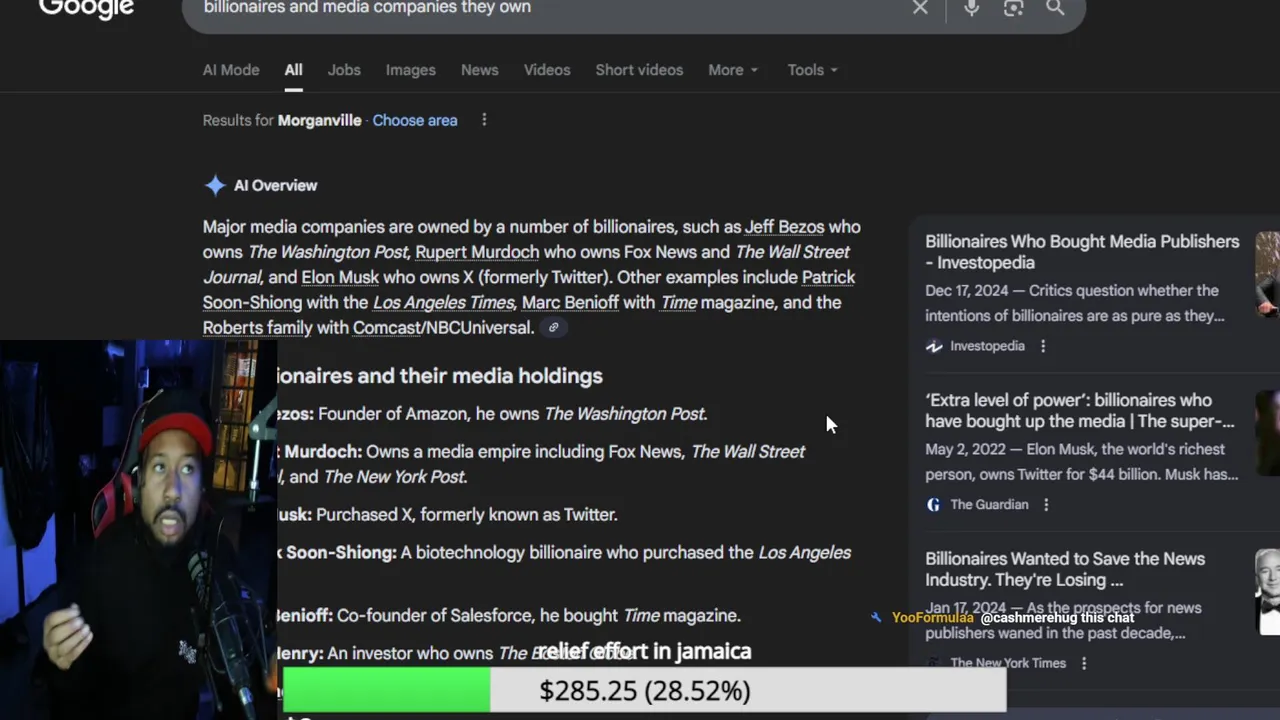Click the 'relief effort in jamaica' overlay text

click(x=644, y=651)
